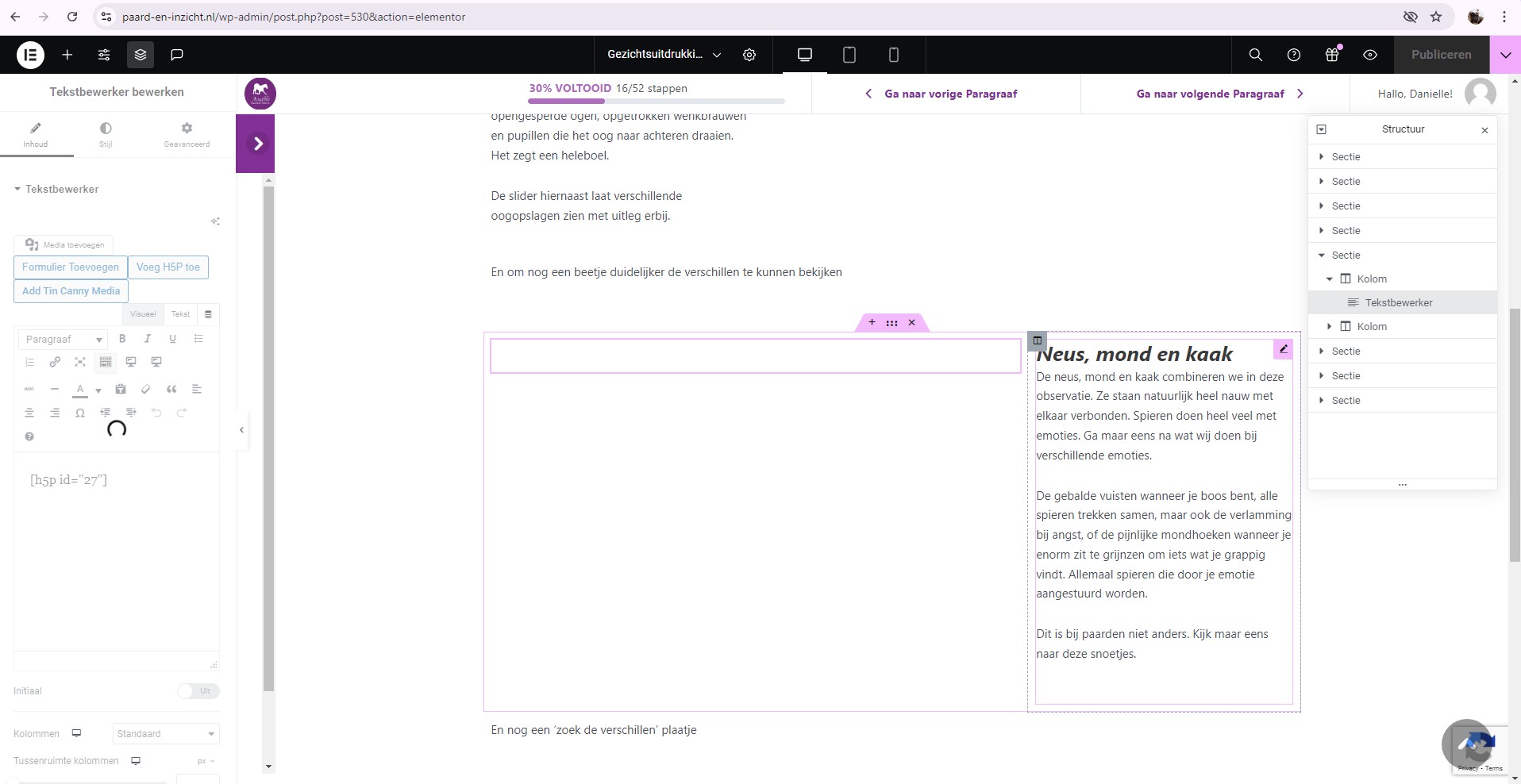
Task: Open the What's New gift icon
Action: pos(1332,55)
